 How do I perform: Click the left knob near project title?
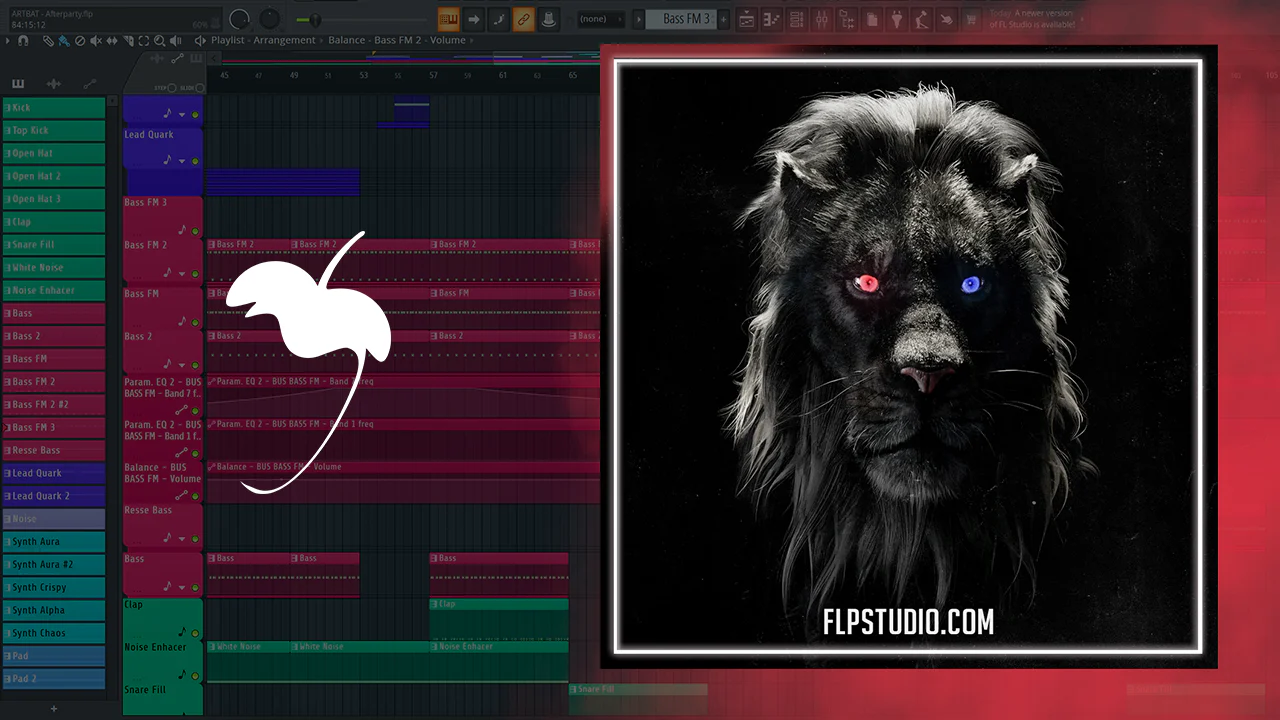pyautogui.click(x=240, y=19)
